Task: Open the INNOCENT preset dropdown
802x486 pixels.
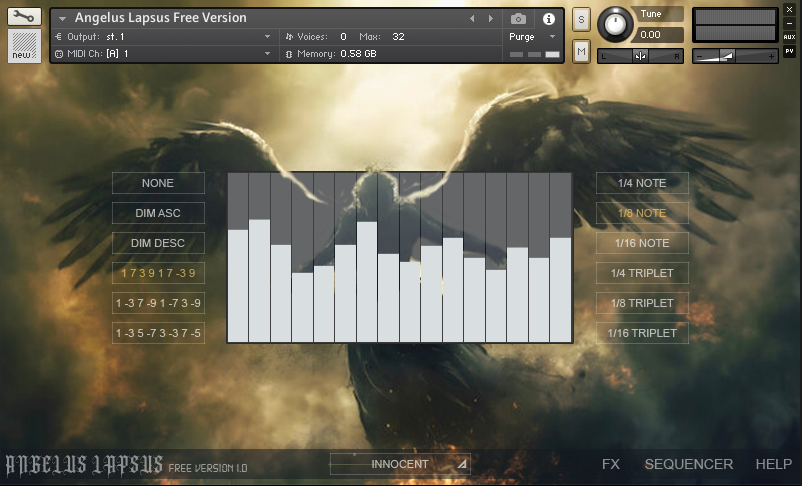Action: click(400, 464)
